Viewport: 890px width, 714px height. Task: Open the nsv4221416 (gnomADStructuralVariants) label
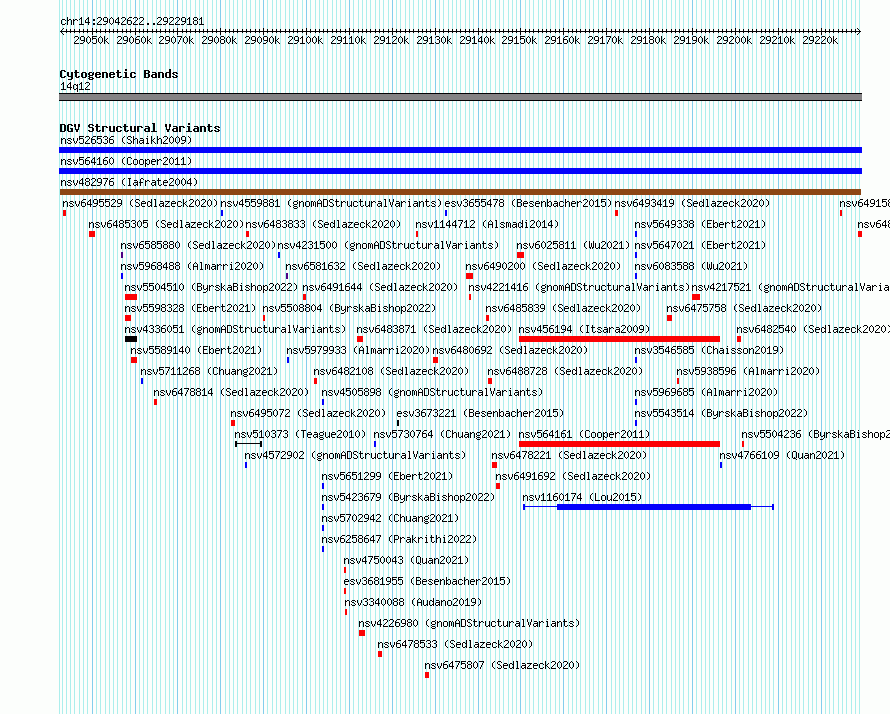click(x=579, y=287)
